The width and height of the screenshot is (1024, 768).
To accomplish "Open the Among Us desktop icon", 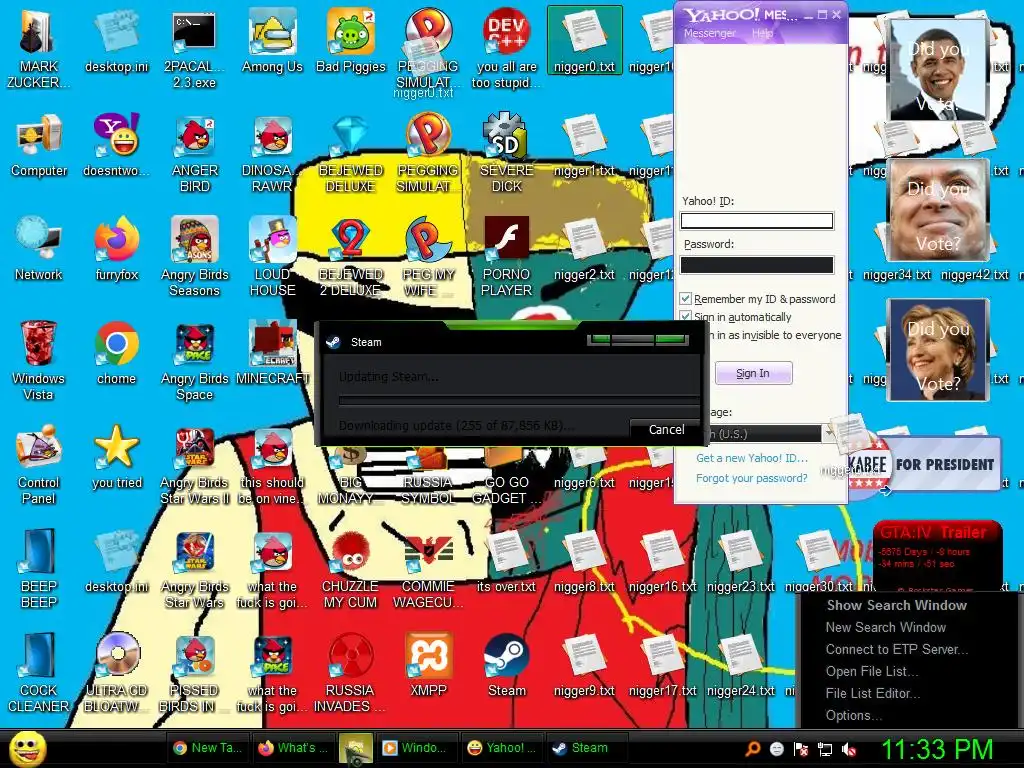I will click(x=272, y=42).
